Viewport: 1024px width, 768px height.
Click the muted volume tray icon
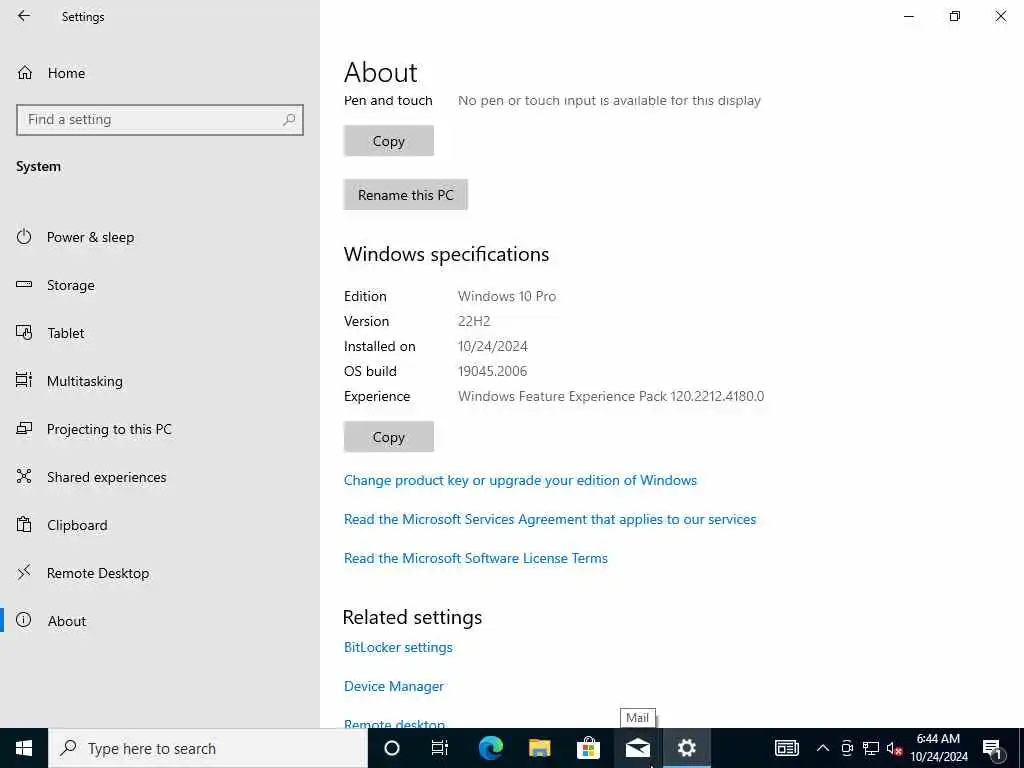pyautogui.click(x=894, y=748)
